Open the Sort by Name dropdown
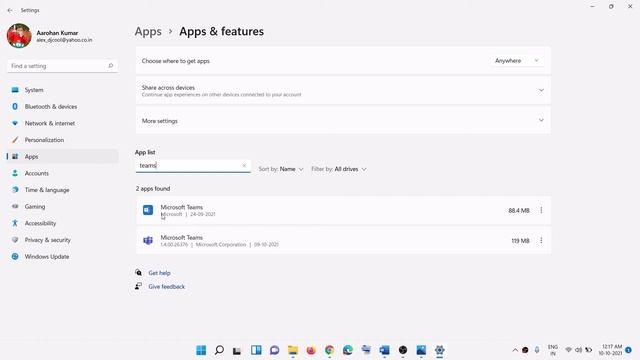The width and height of the screenshot is (640, 360). point(281,169)
